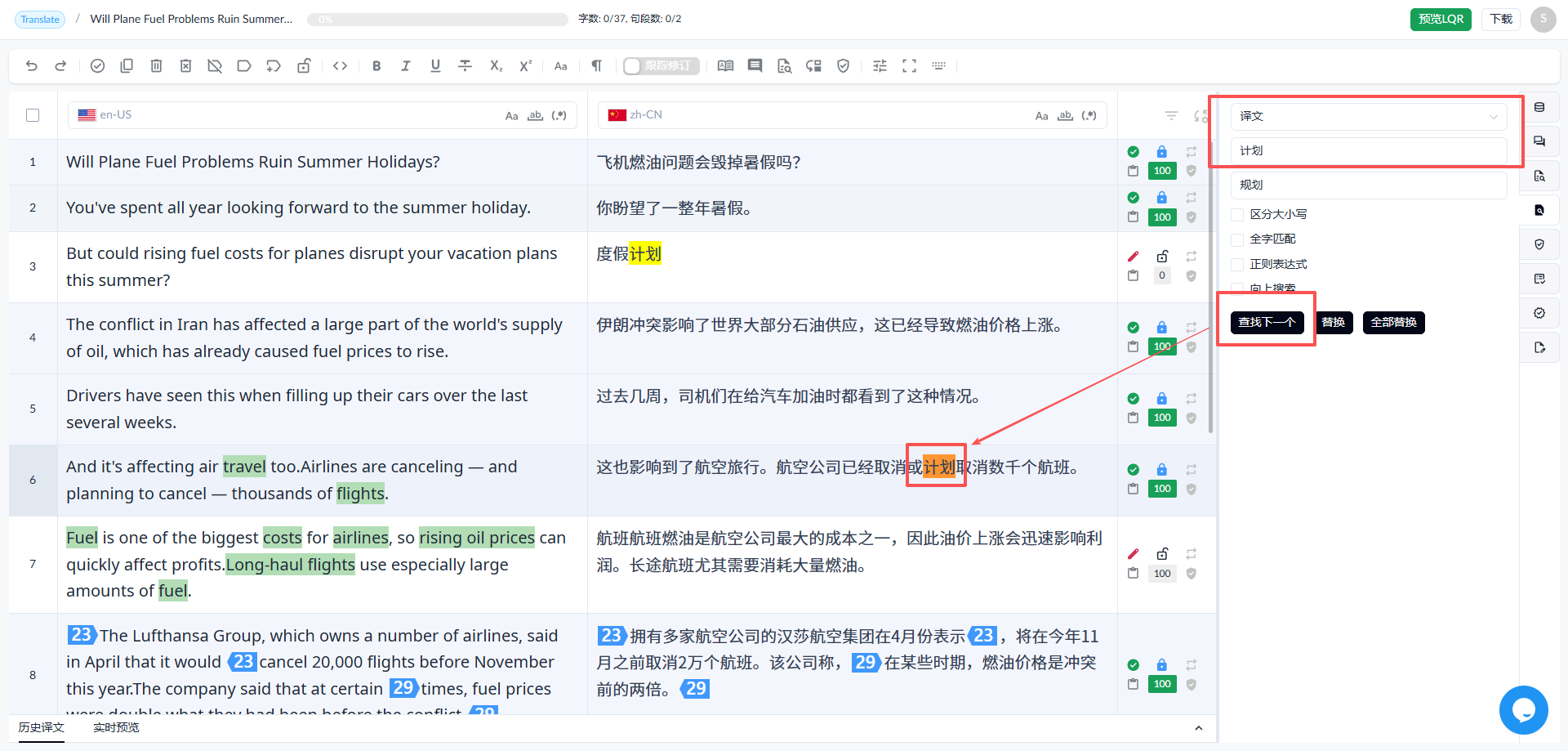This screenshot has width=1568, height=751.
Task: Apply bold formatting with the B icon
Action: [x=376, y=66]
